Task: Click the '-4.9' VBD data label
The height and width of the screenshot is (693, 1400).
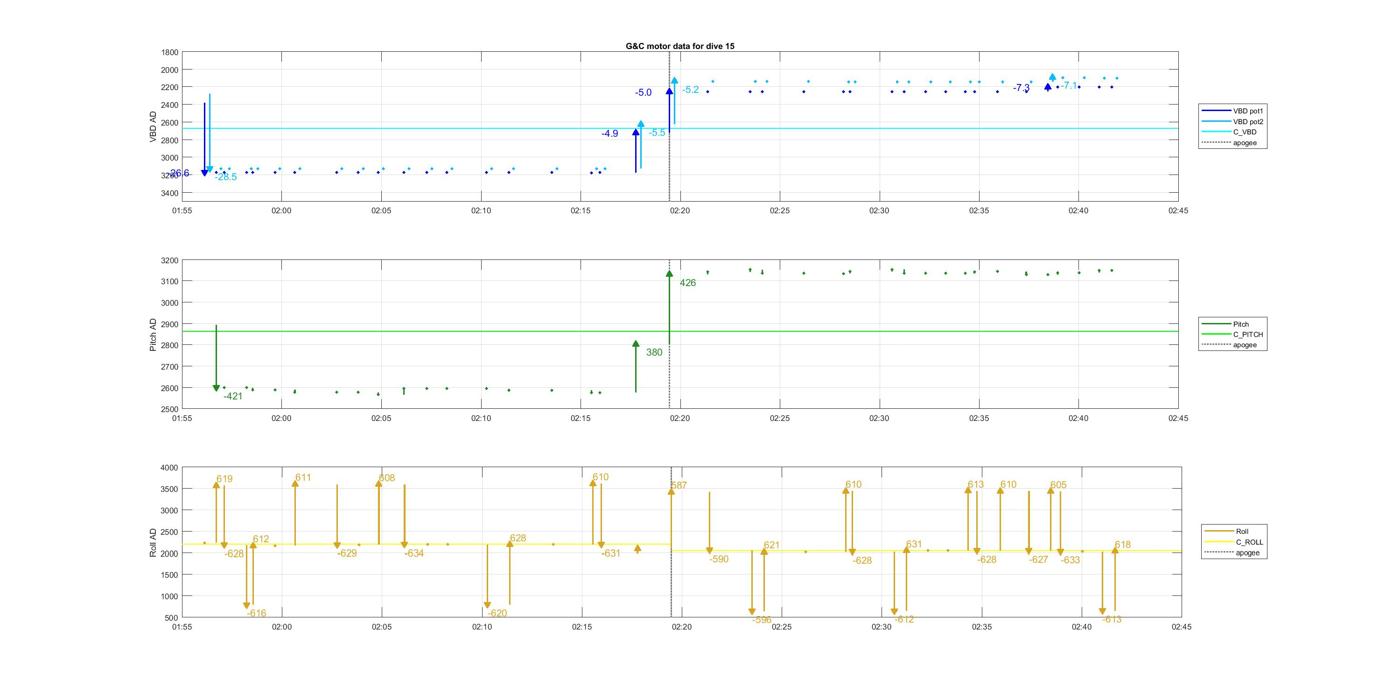Action: pyautogui.click(x=610, y=134)
